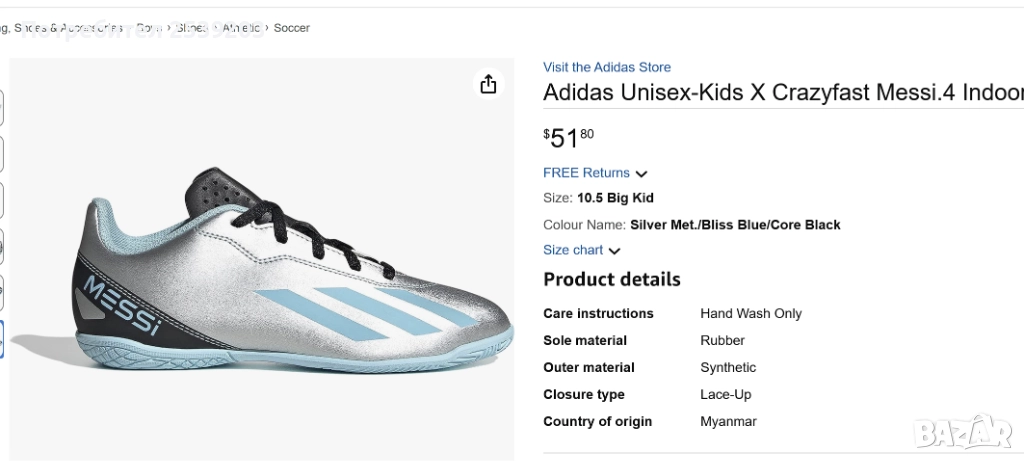Open Clothing, Shoes & Accessories breadcrumb

[x=62, y=28]
